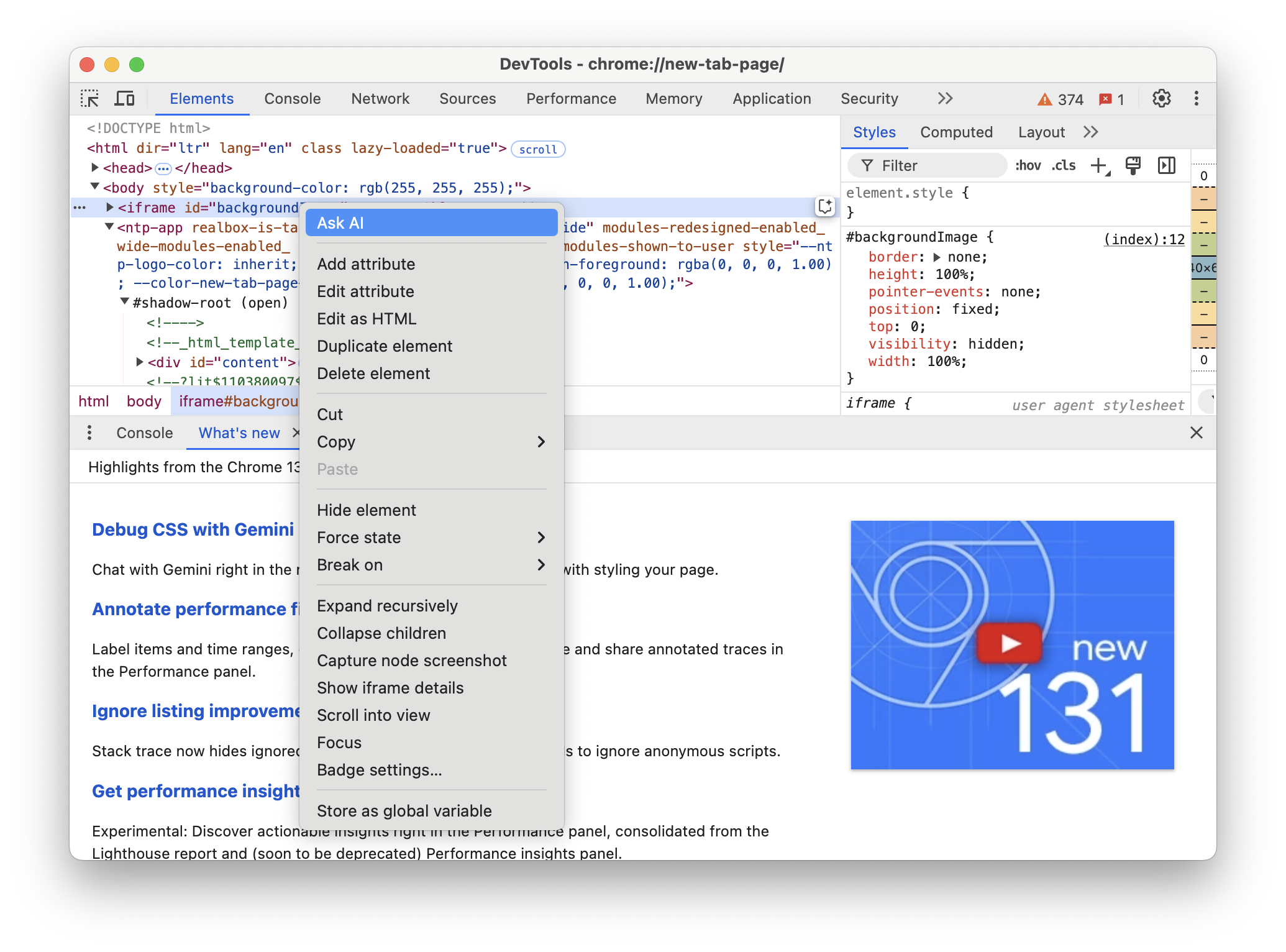1286x952 pixels.
Task: Click the head ellipsis expand badge
Action: click(163, 168)
